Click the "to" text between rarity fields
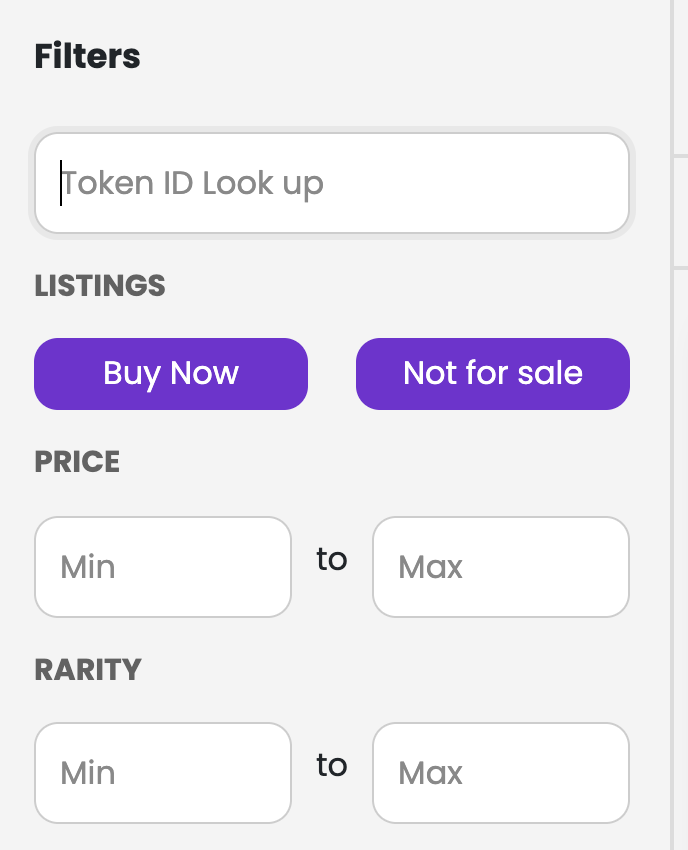Screen dimensions: 688x850 332,765
